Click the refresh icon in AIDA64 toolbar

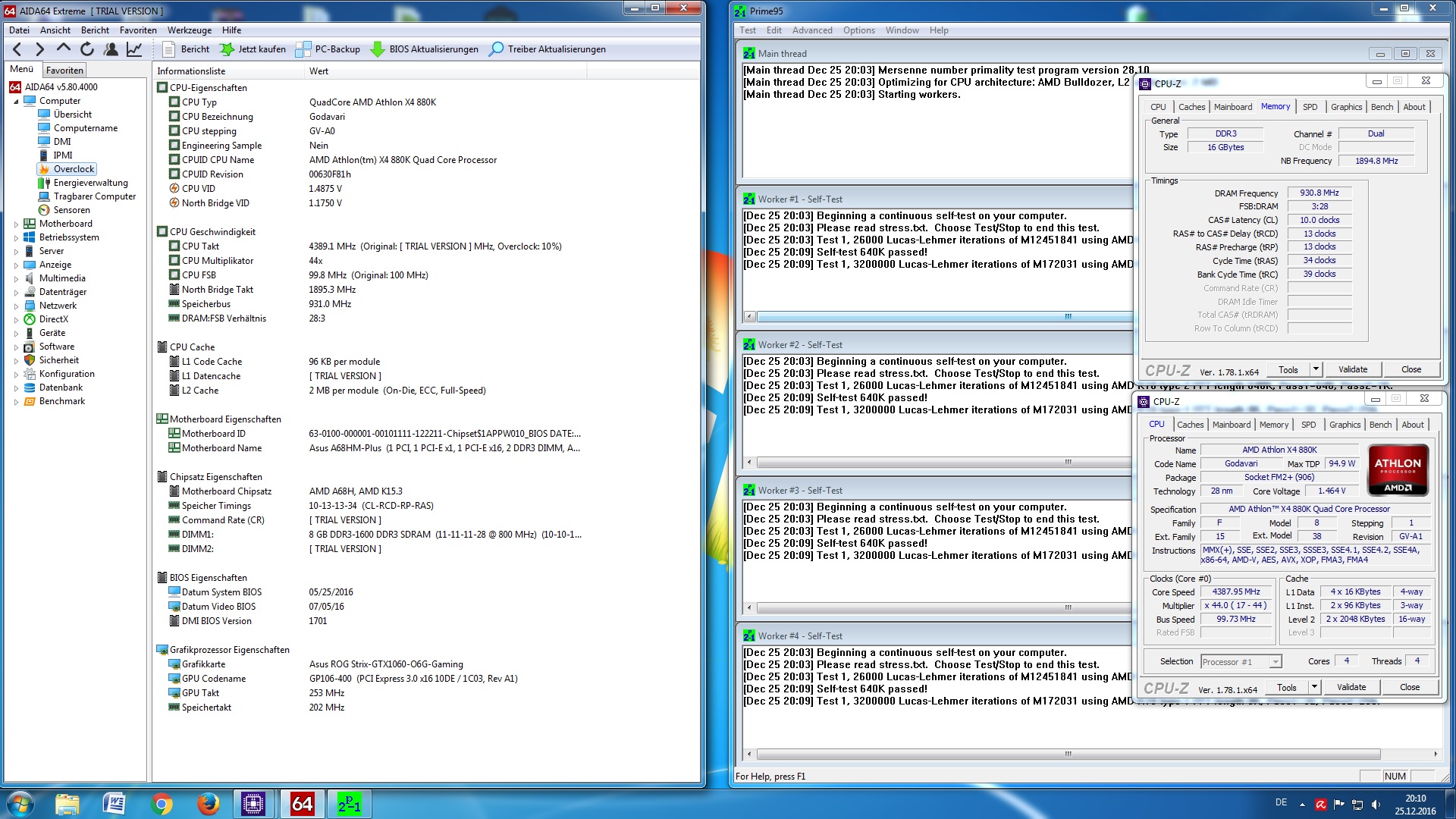coord(87,49)
